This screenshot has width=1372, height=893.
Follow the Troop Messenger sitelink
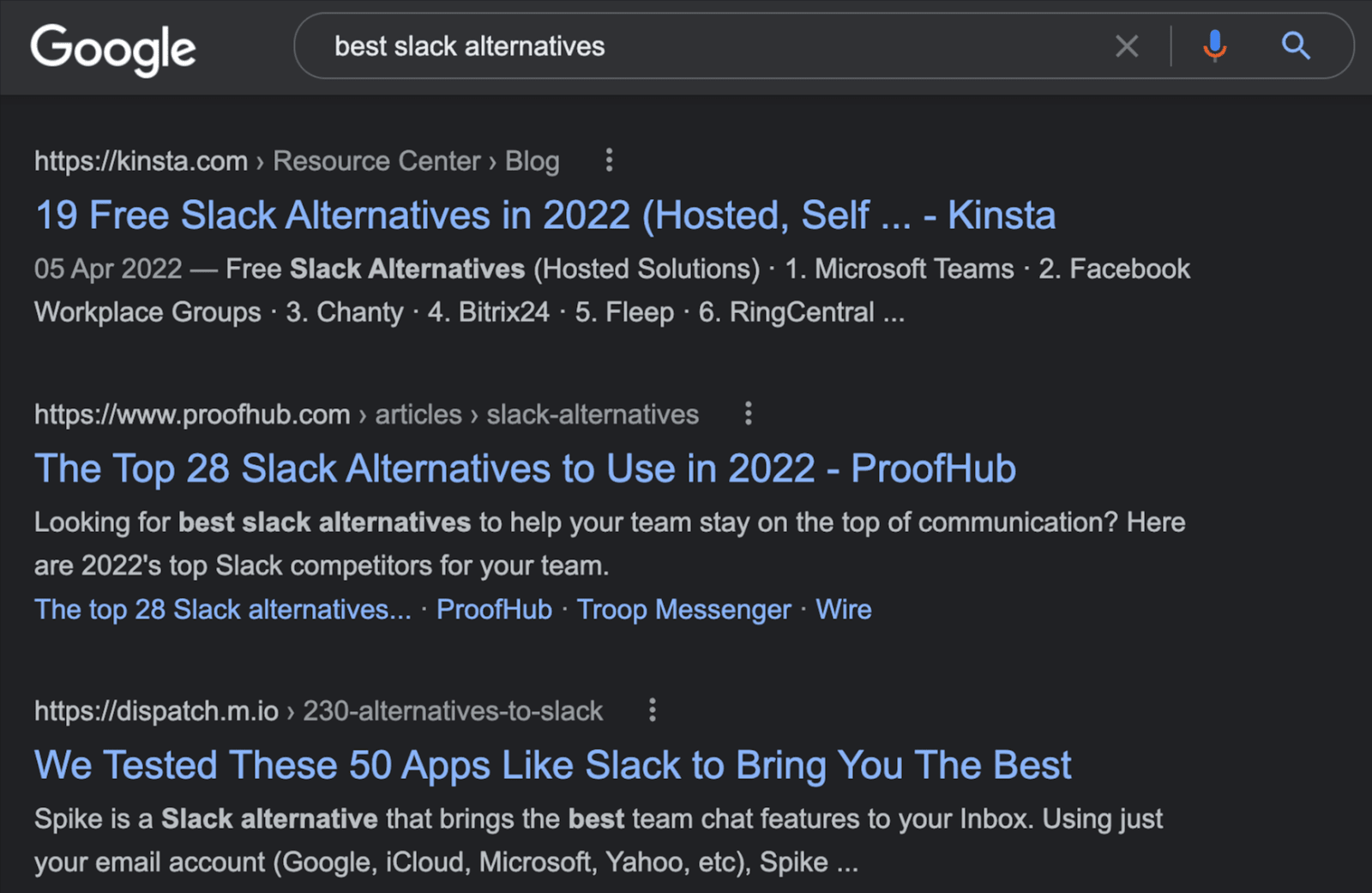pyautogui.click(x=683, y=610)
